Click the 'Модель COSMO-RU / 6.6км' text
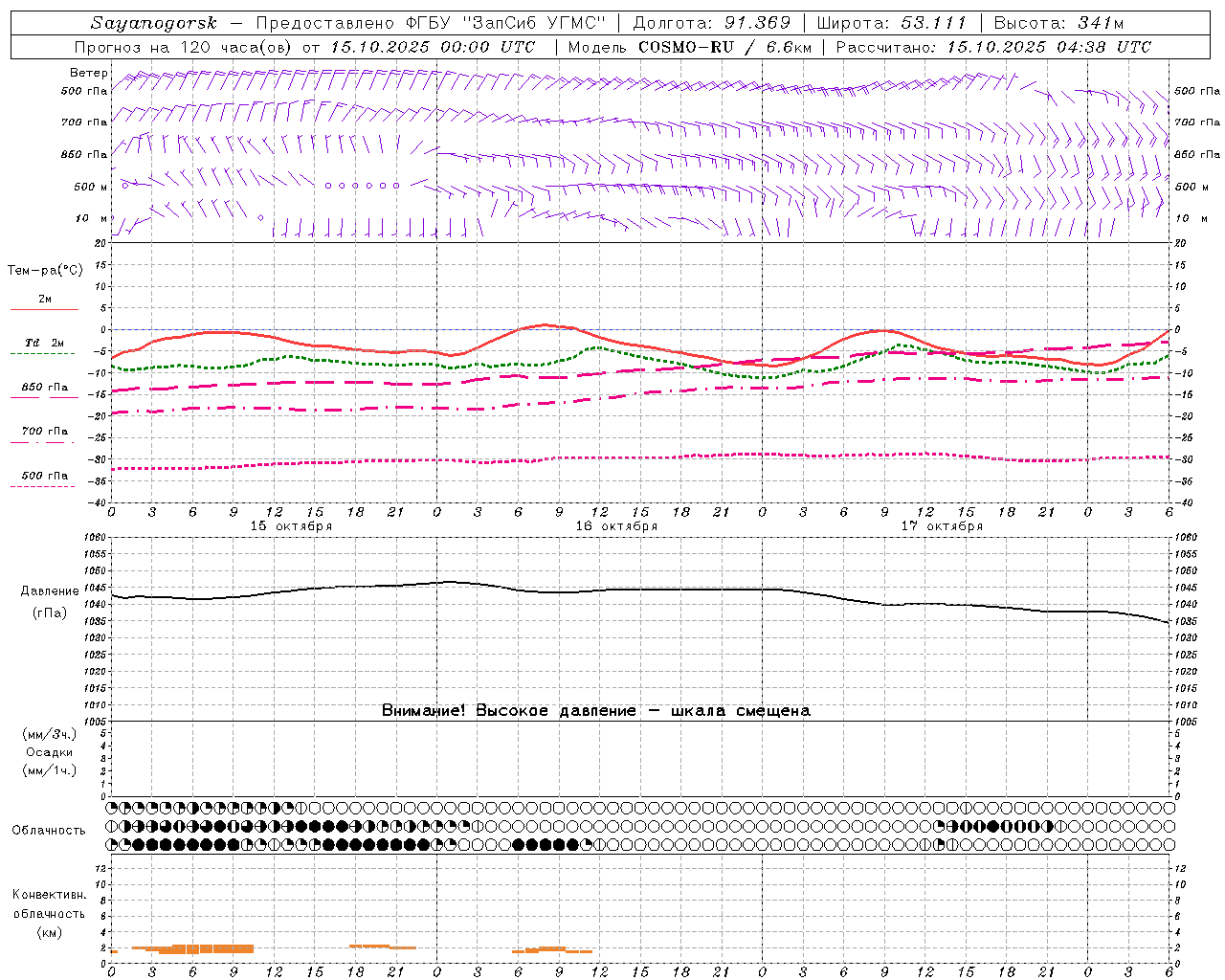The height and width of the screenshot is (980, 1225). tap(690, 47)
